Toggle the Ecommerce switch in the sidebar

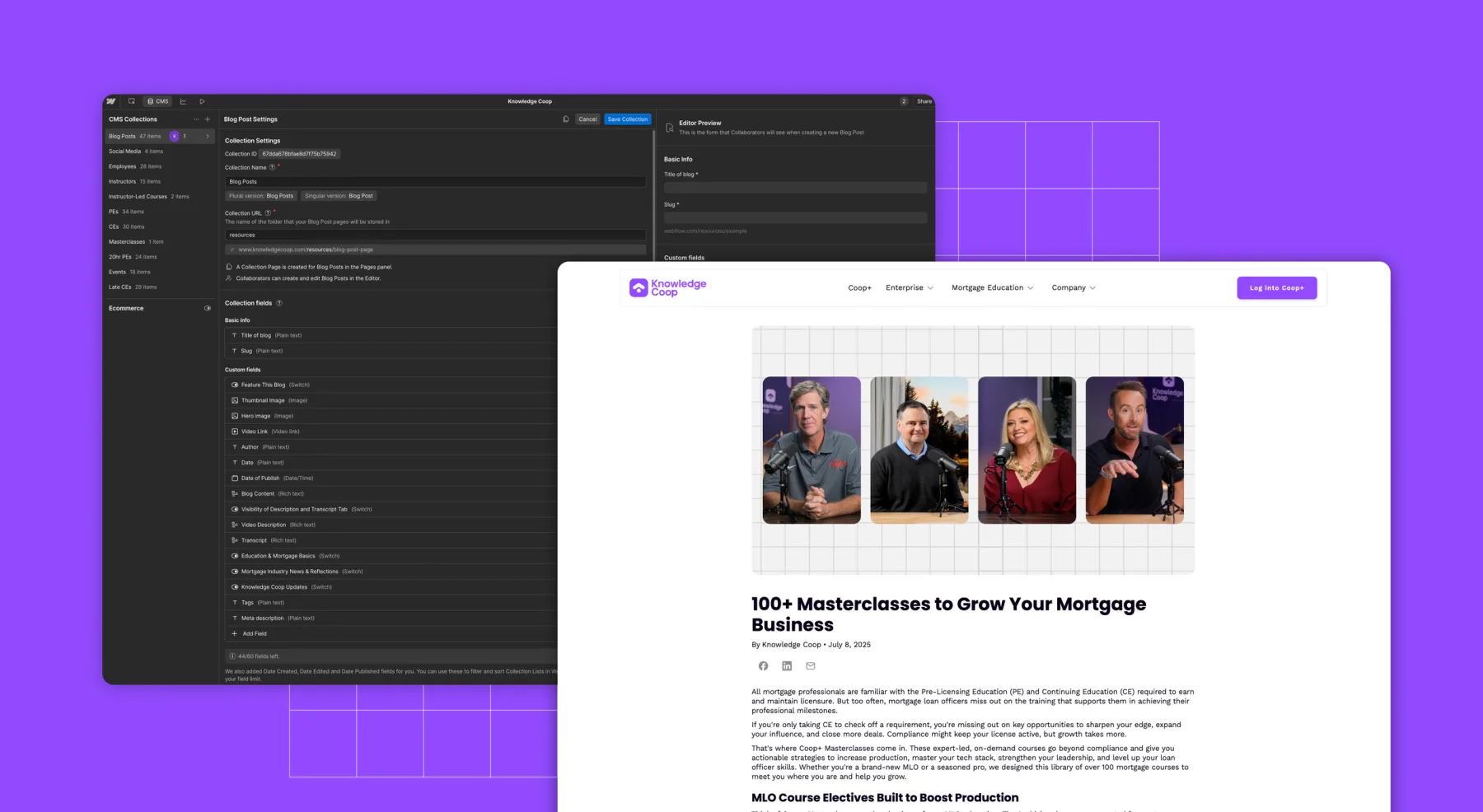tap(208, 308)
